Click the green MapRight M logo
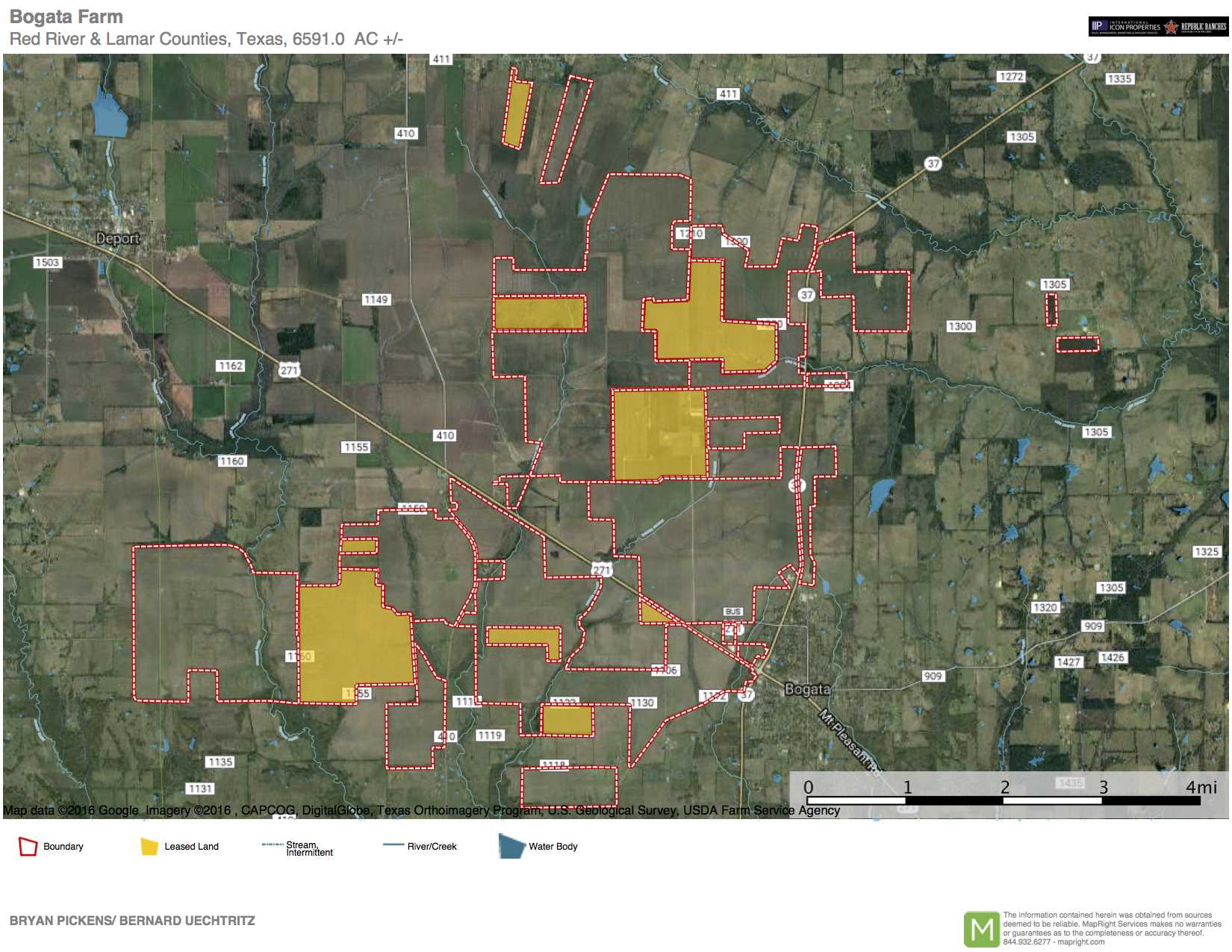 pyautogui.click(x=981, y=929)
